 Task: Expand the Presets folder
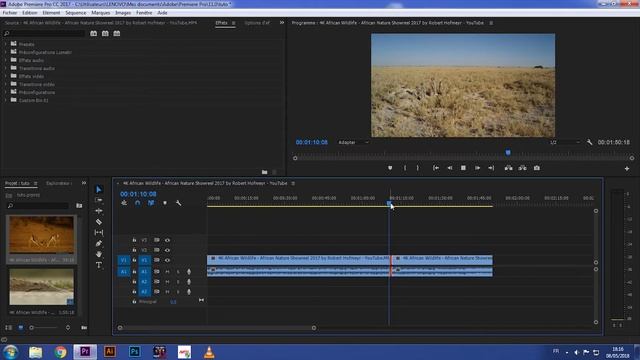pos(6,44)
